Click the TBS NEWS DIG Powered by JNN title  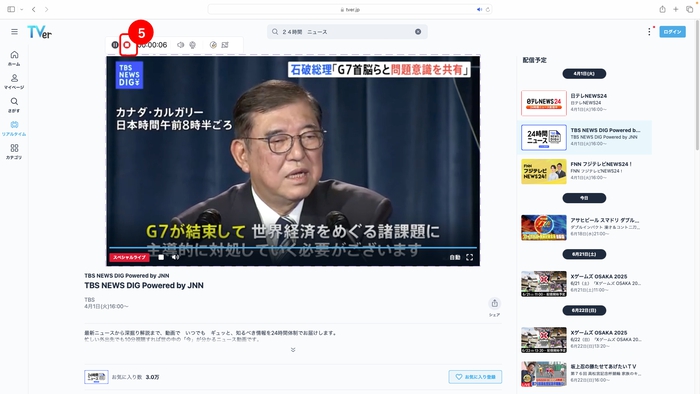point(144,285)
